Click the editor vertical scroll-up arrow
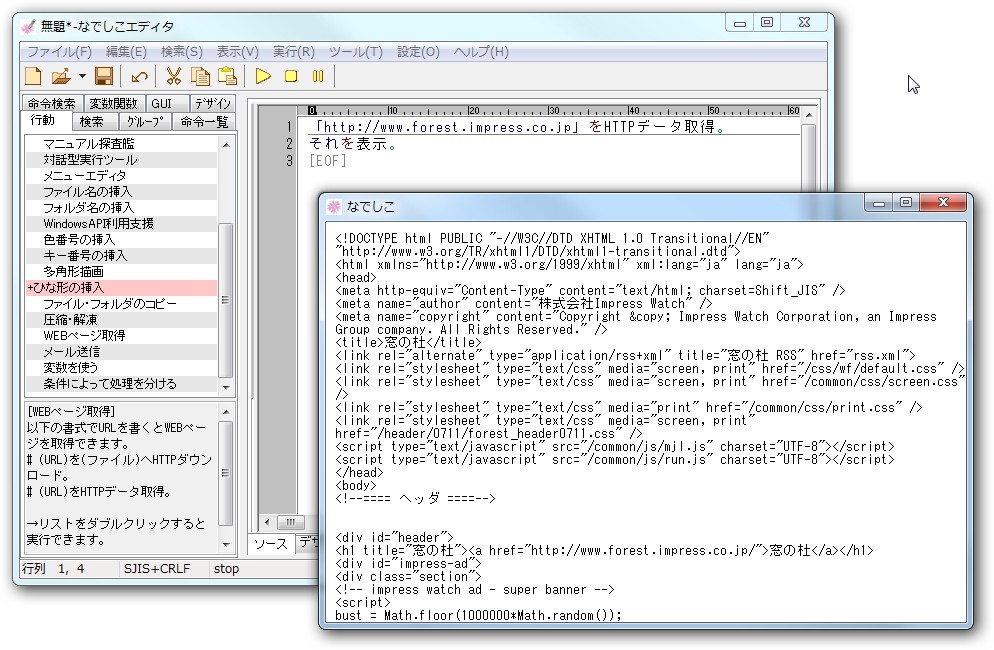The width and height of the screenshot is (994, 650). 808,115
